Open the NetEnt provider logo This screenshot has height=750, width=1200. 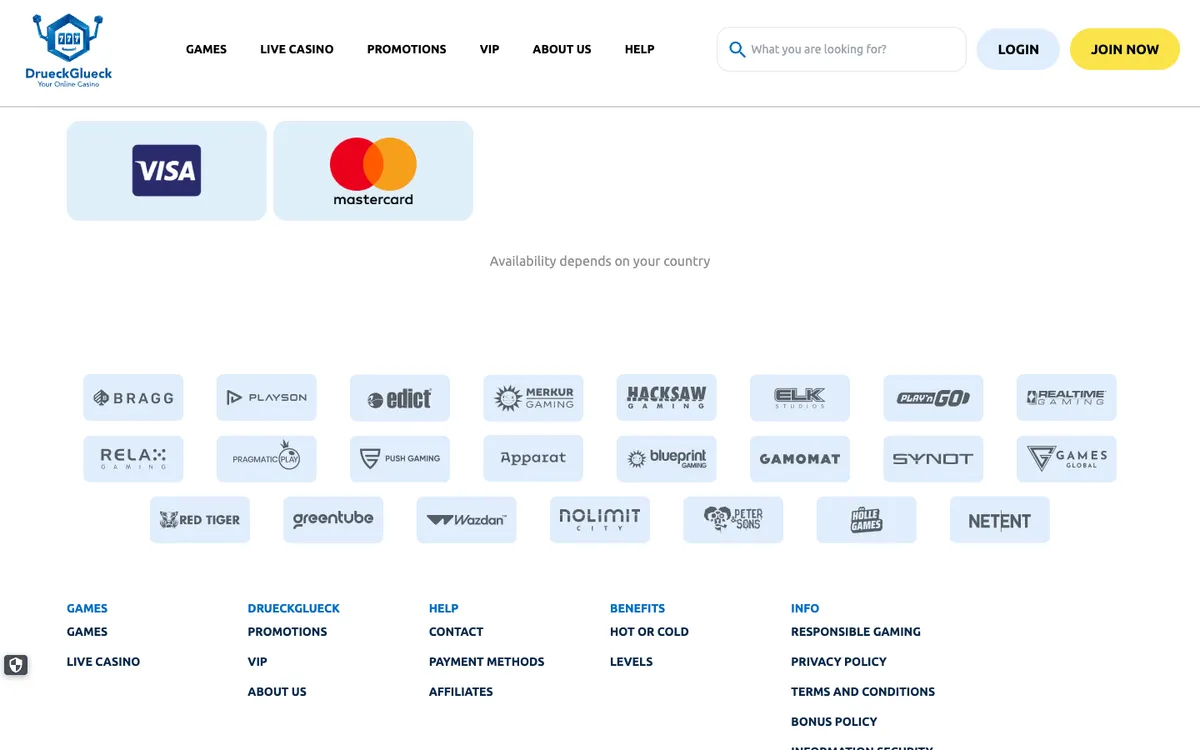(1000, 520)
